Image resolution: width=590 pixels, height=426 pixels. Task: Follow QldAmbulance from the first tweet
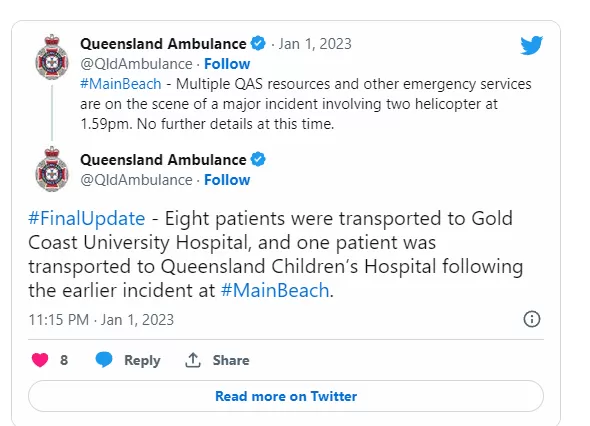pyautogui.click(x=227, y=64)
